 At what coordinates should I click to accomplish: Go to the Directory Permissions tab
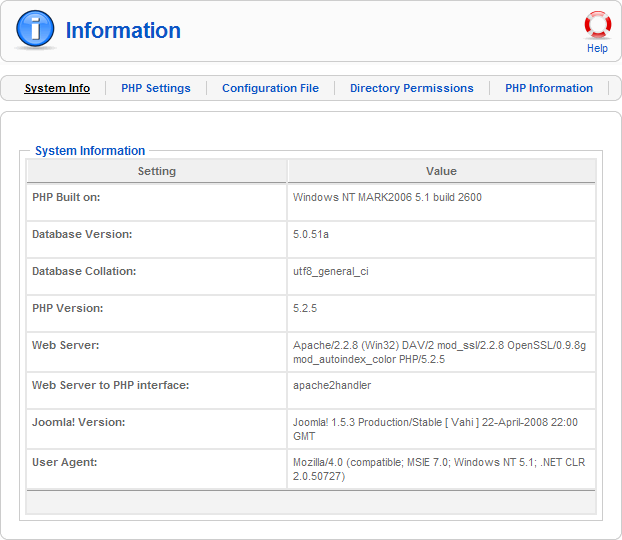(x=411, y=88)
